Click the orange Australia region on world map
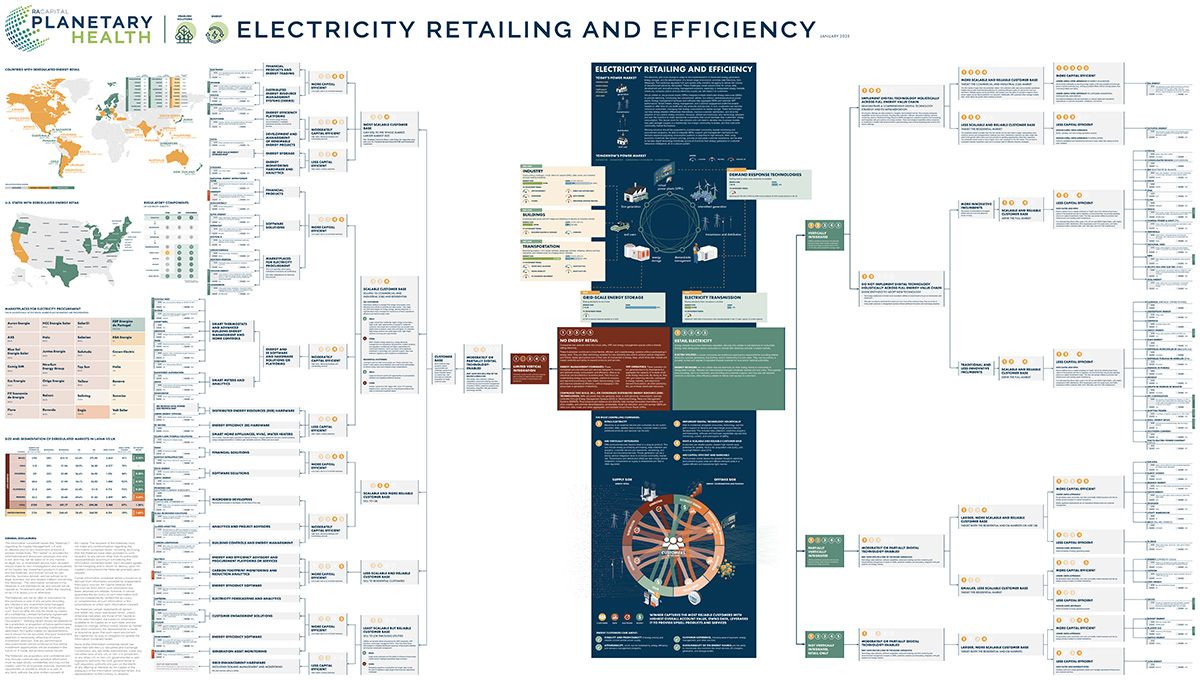The image size is (1200, 680). coord(175,157)
